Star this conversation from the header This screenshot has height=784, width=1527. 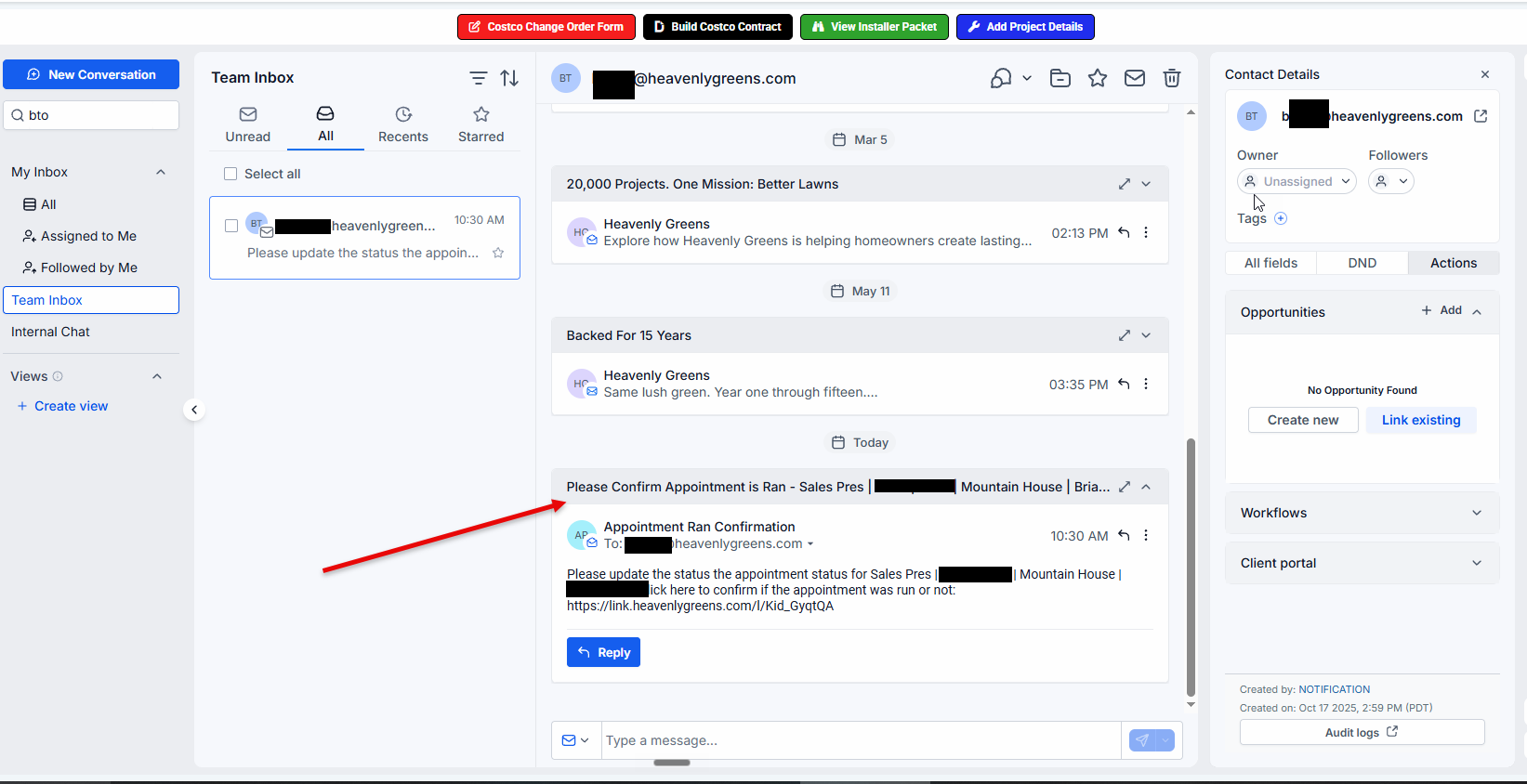[1098, 78]
